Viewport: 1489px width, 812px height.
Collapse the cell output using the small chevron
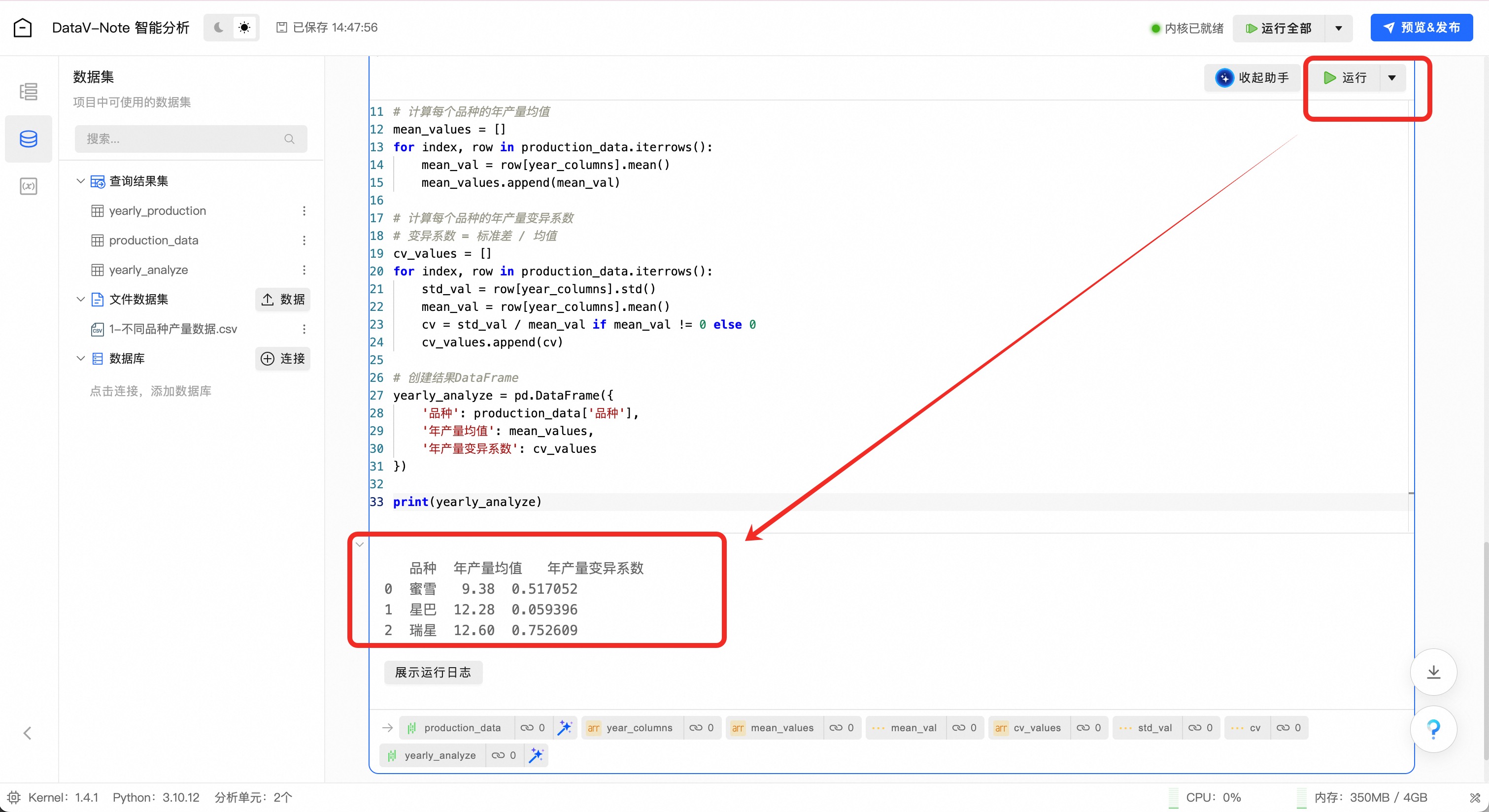pos(360,544)
